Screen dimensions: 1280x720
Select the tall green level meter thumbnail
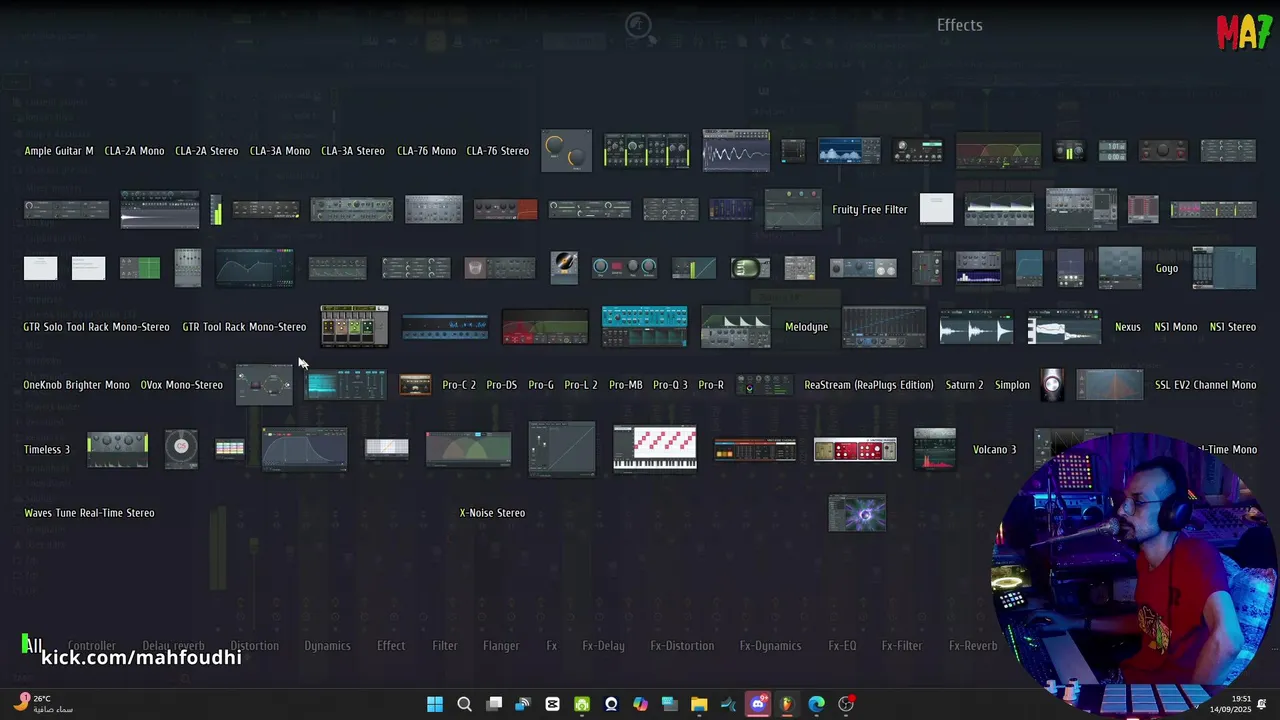(216, 210)
